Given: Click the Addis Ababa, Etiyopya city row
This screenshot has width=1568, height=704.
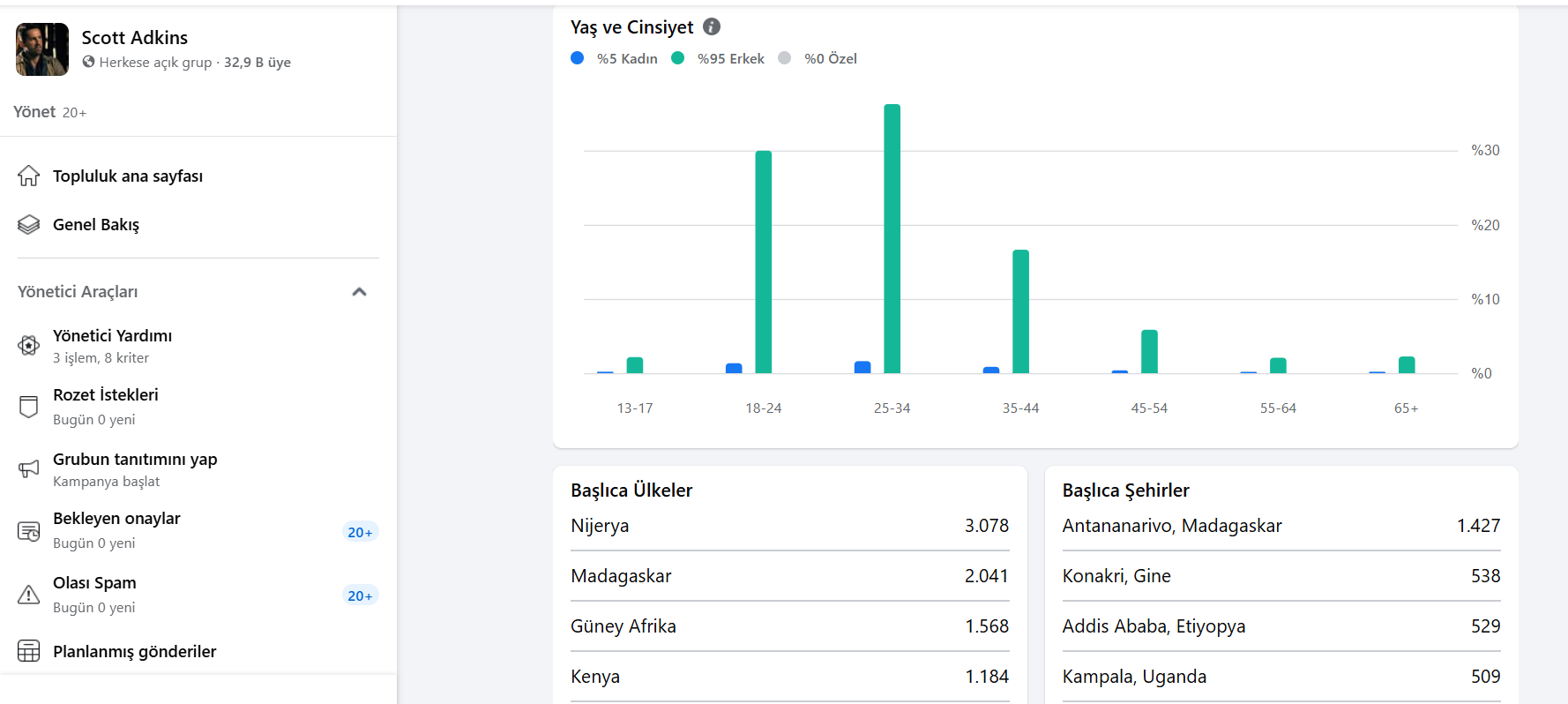Looking at the screenshot, I should click(x=1281, y=626).
